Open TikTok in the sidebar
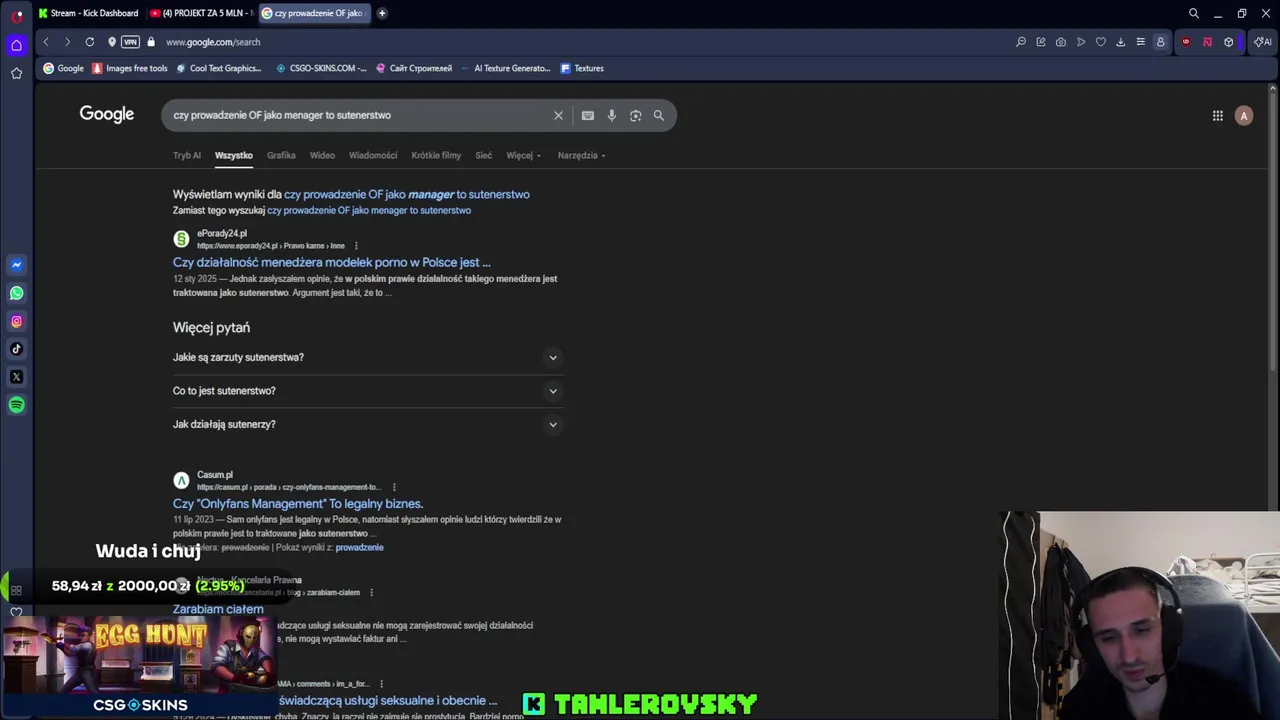This screenshot has height=720, width=1280. click(17, 349)
